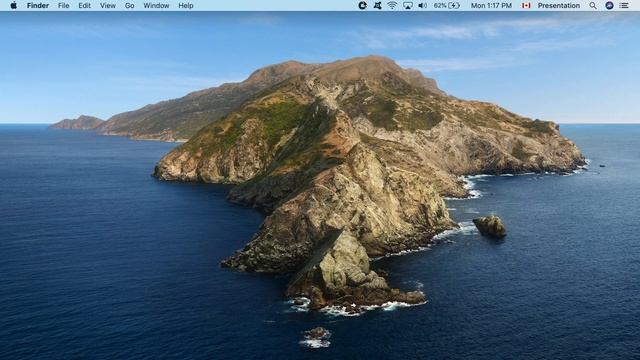640x360 pixels.
Task: Open the Apple menu
Action: 13,5
